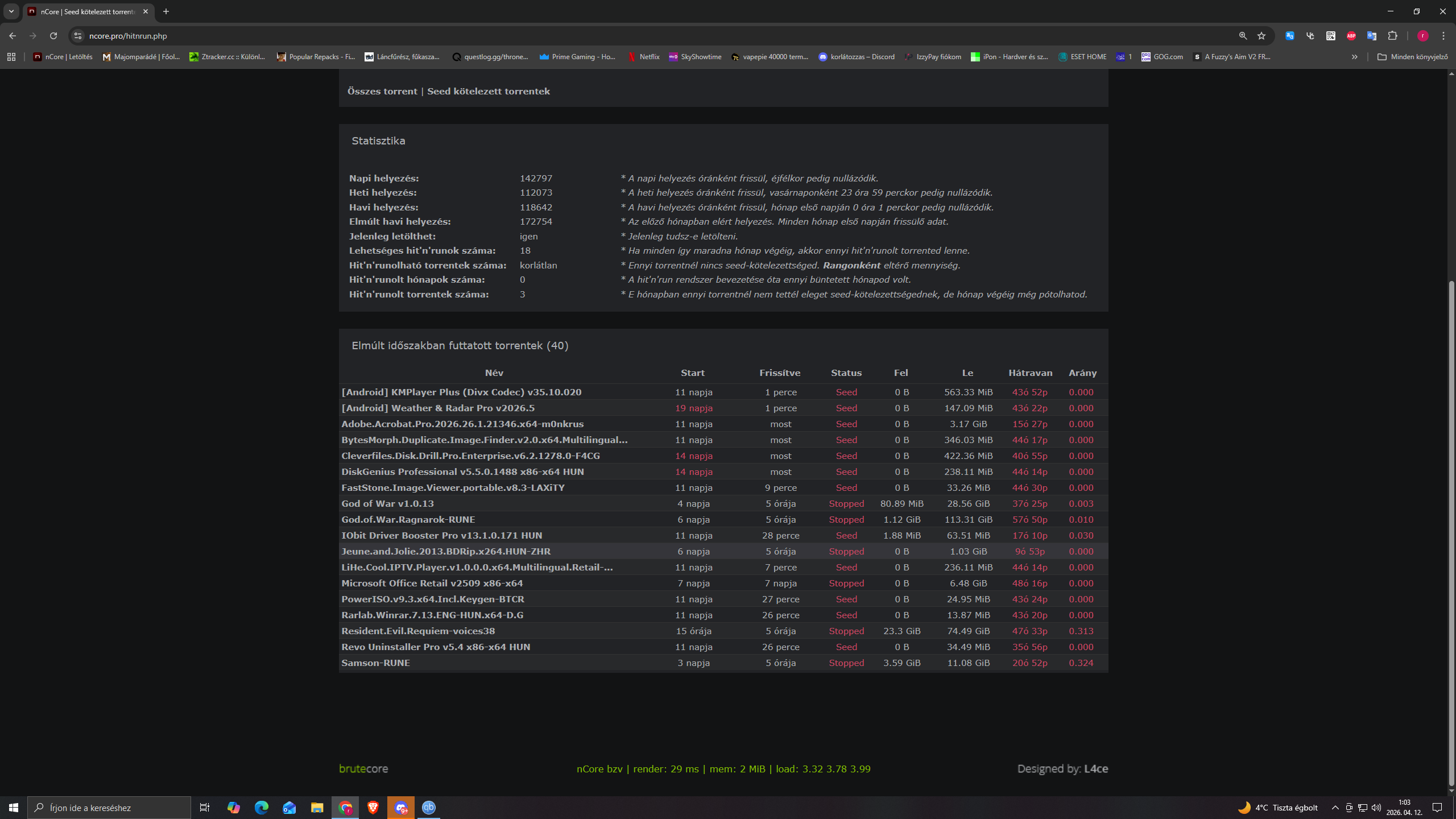Open the God.of.War.Ragnarok-RUNE torrent
The height and width of the screenshot is (819, 1456).
click(x=408, y=520)
